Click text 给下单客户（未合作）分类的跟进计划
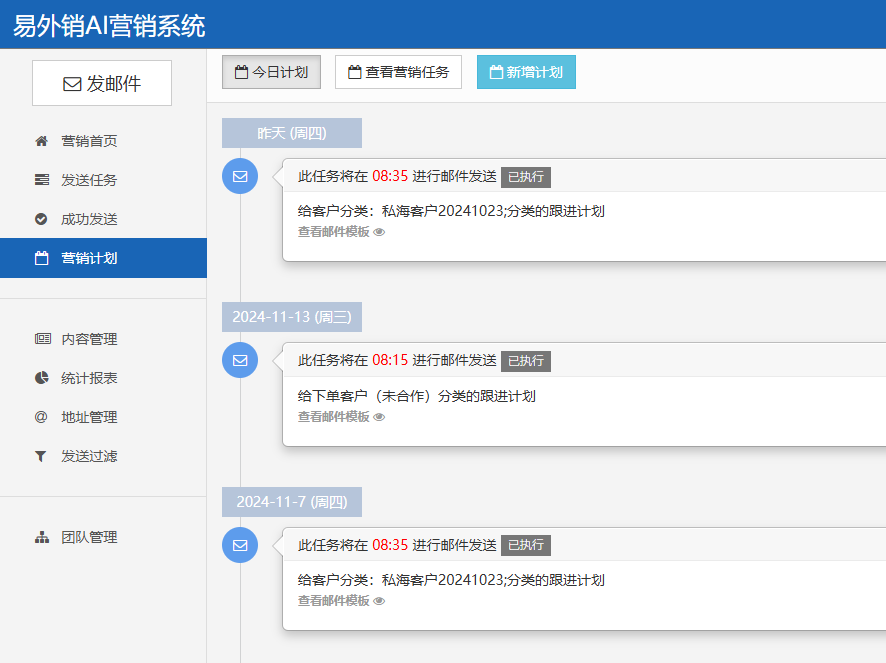This screenshot has height=663, width=886. (x=416, y=396)
